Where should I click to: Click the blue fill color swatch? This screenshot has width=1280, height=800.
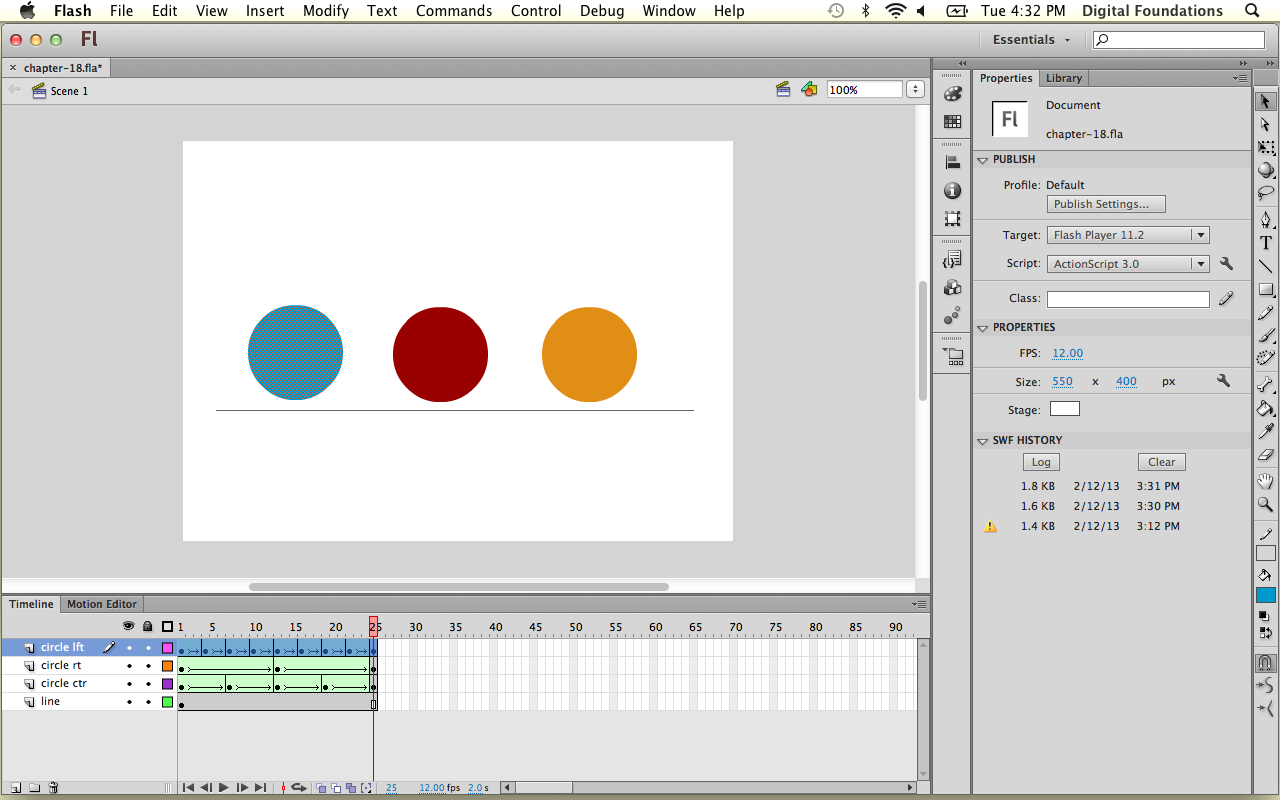pyautogui.click(x=1266, y=595)
